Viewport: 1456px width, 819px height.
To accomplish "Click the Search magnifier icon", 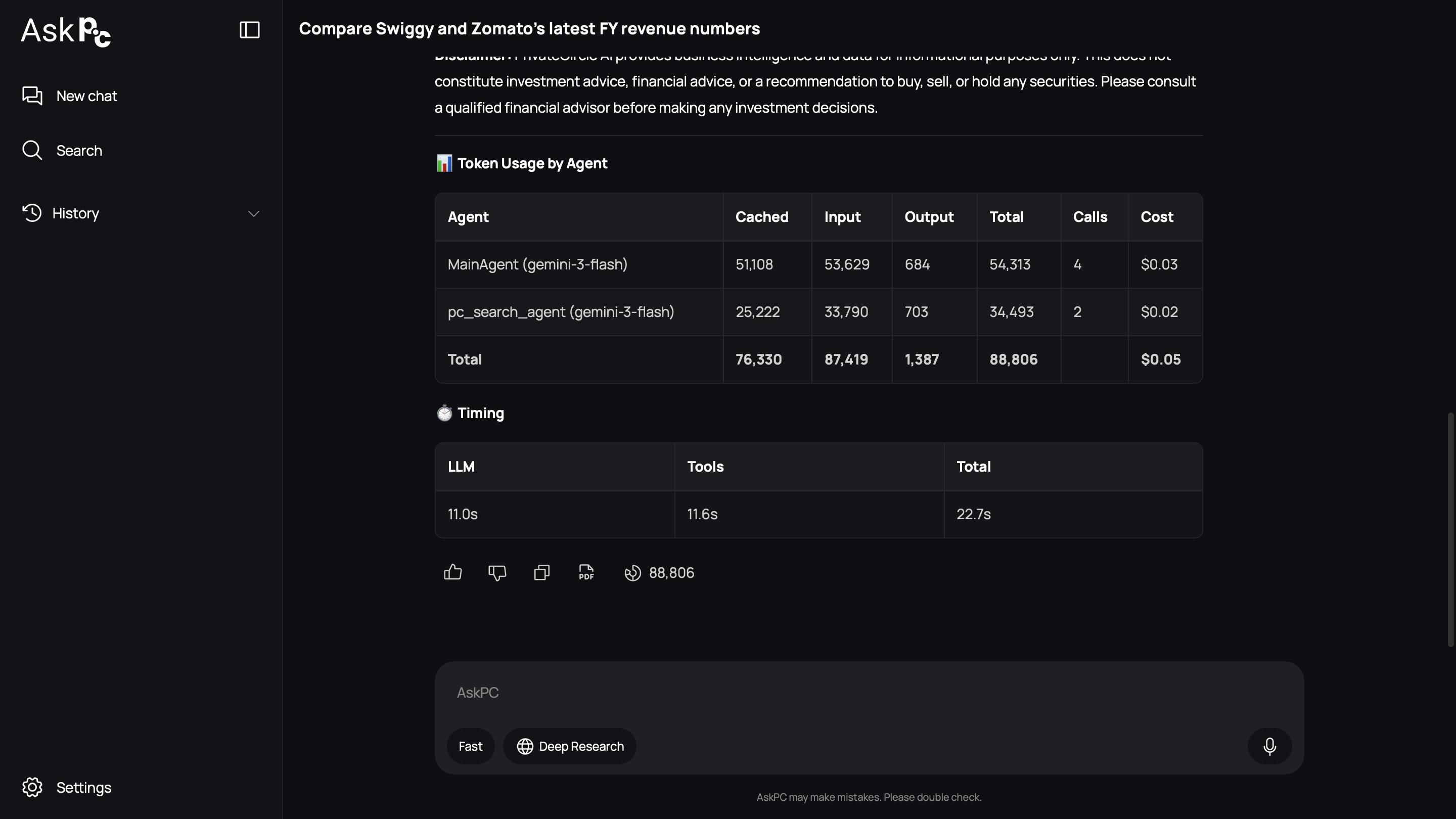I will tap(32, 150).
